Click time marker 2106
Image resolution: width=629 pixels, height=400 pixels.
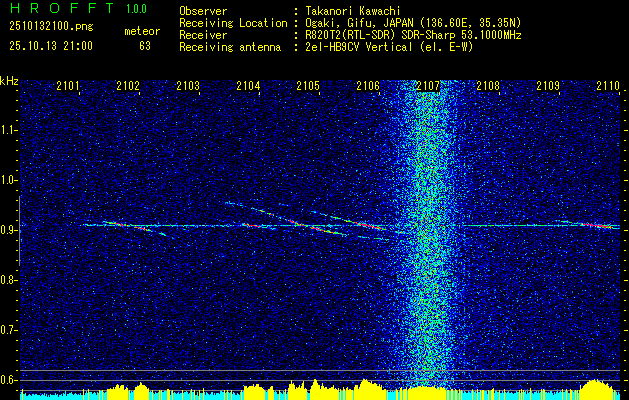(x=368, y=85)
